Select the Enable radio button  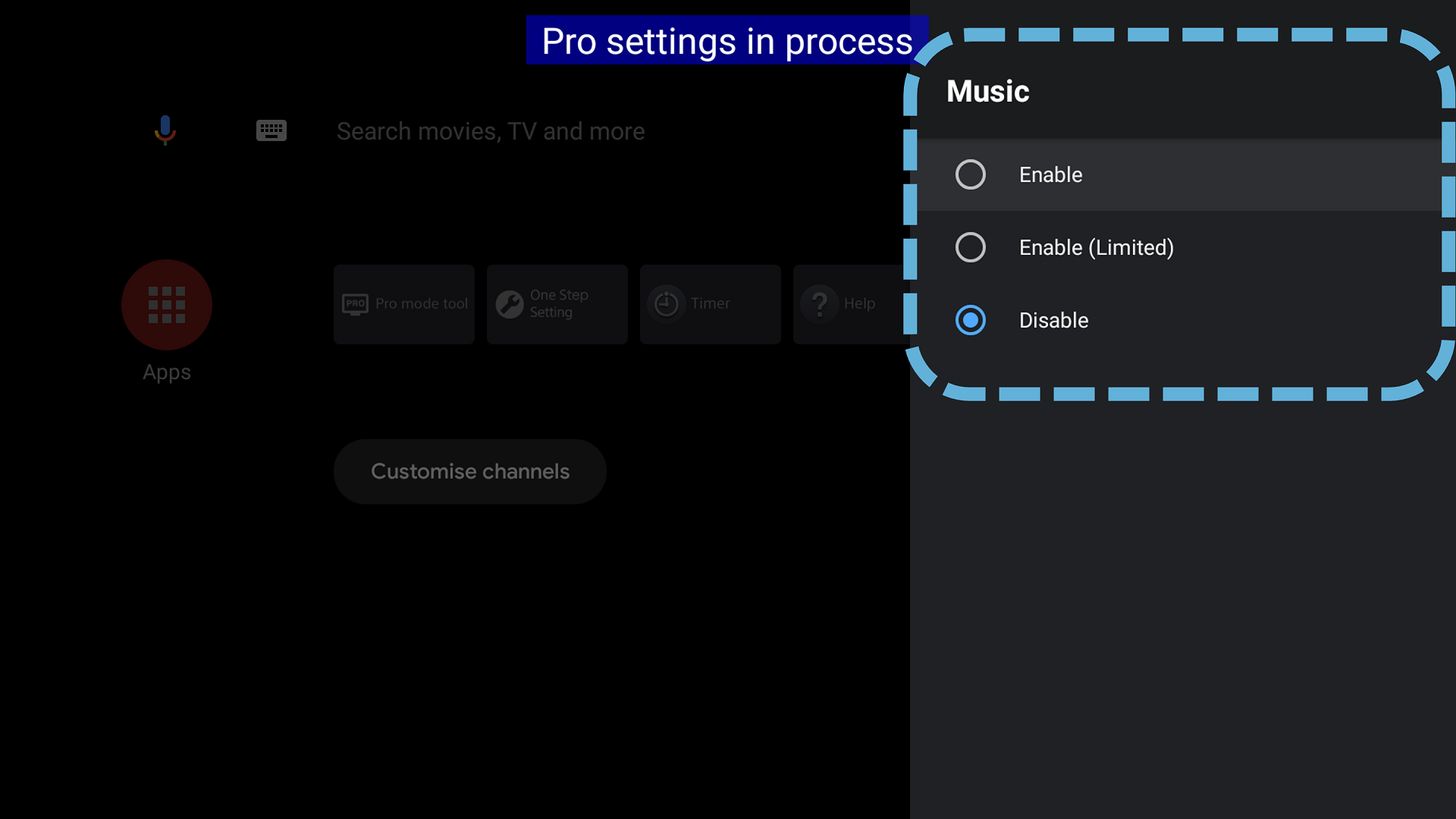(x=970, y=174)
